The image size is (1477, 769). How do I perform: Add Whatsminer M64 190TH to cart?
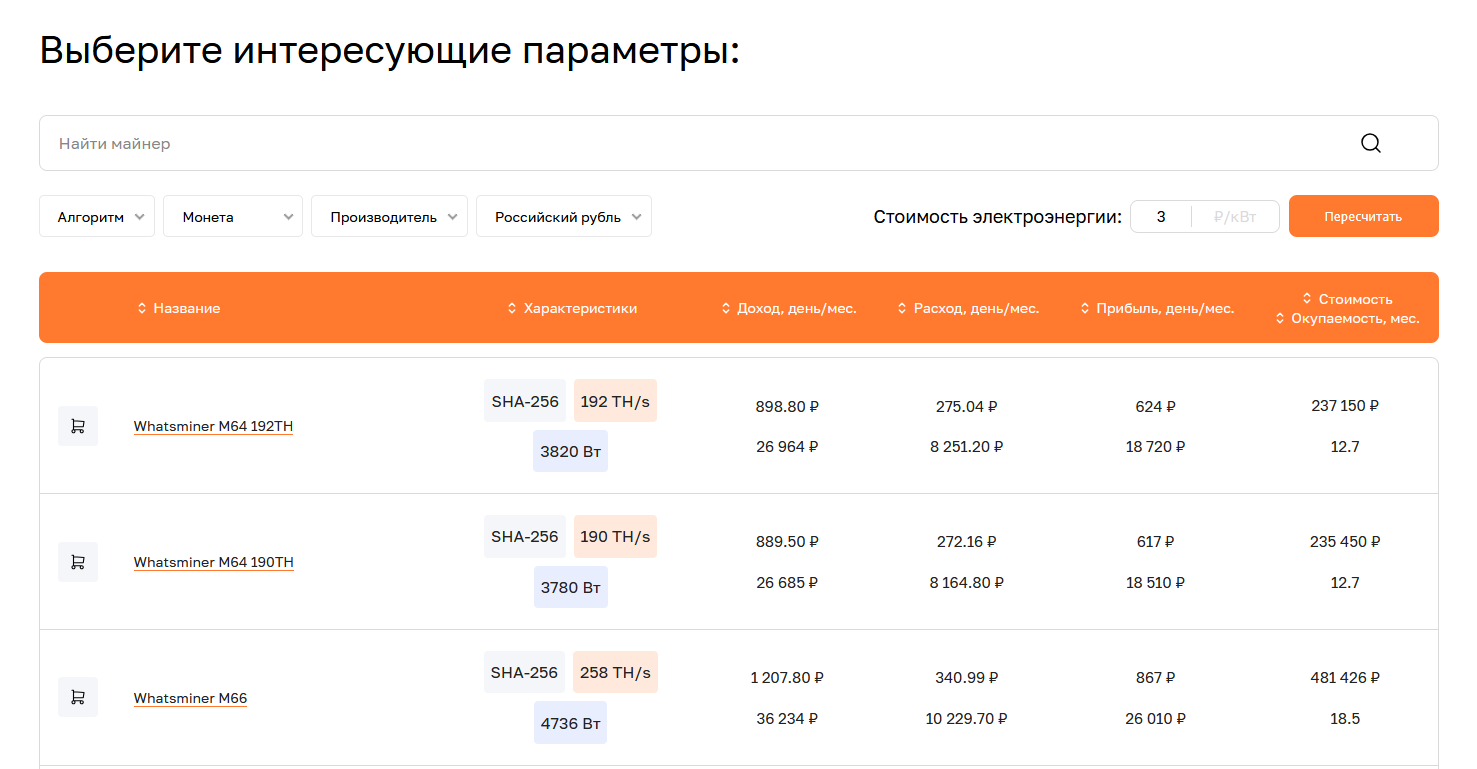click(x=78, y=562)
